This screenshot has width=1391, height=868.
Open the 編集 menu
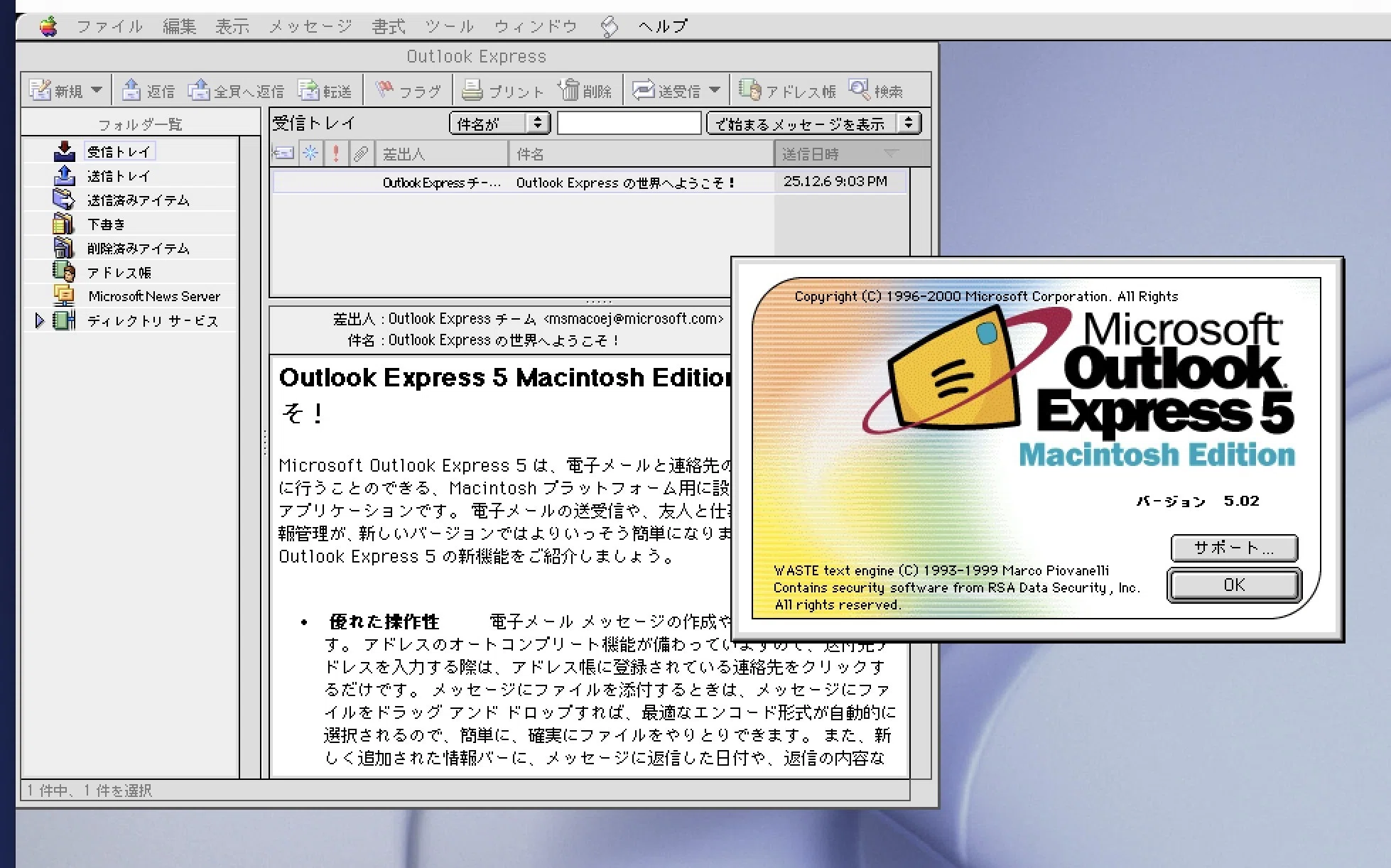point(180,27)
